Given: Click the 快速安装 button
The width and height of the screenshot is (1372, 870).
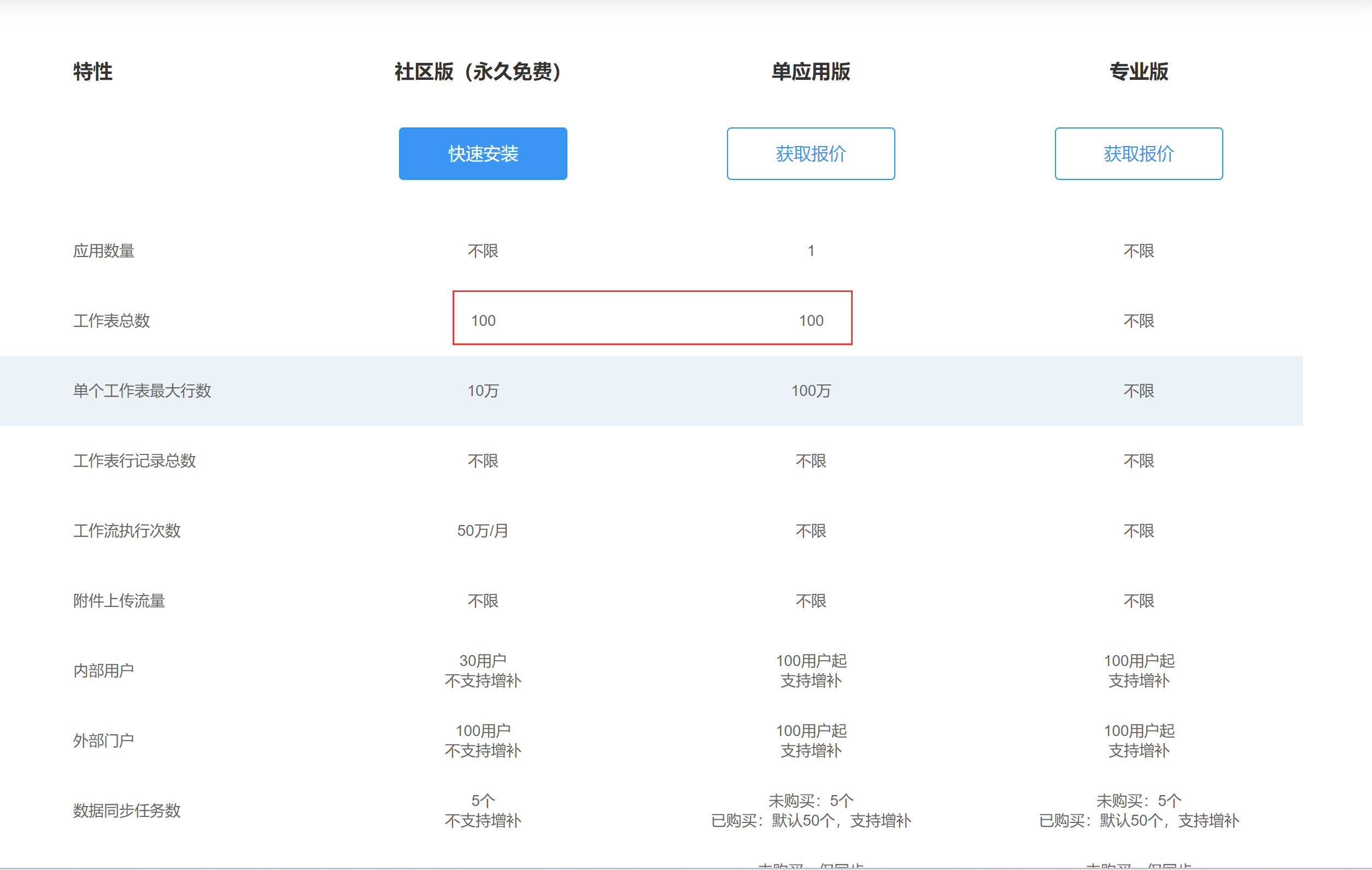Looking at the screenshot, I should [483, 153].
